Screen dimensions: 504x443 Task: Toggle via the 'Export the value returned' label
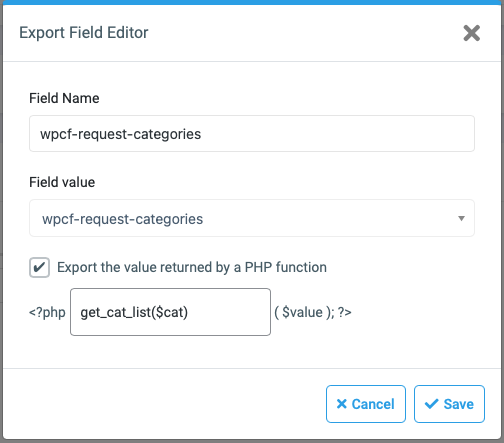click(192, 267)
